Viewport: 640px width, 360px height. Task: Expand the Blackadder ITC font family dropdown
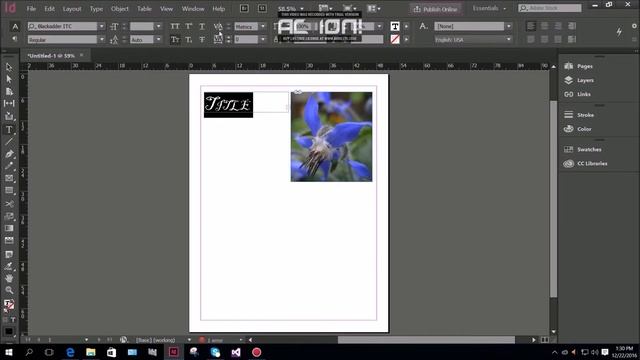click(101, 26)
